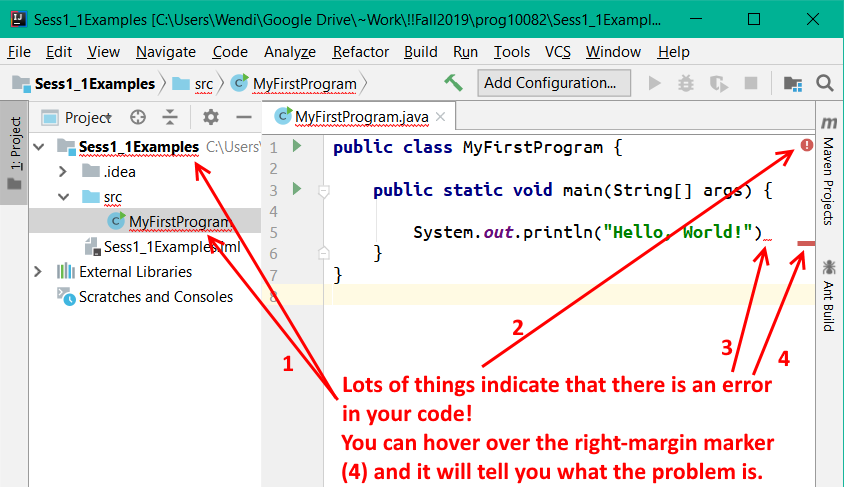The width and height of the screenshot is (844, 487).
Task: Click the Add Configuration... button
Action: tap(554, 83)
